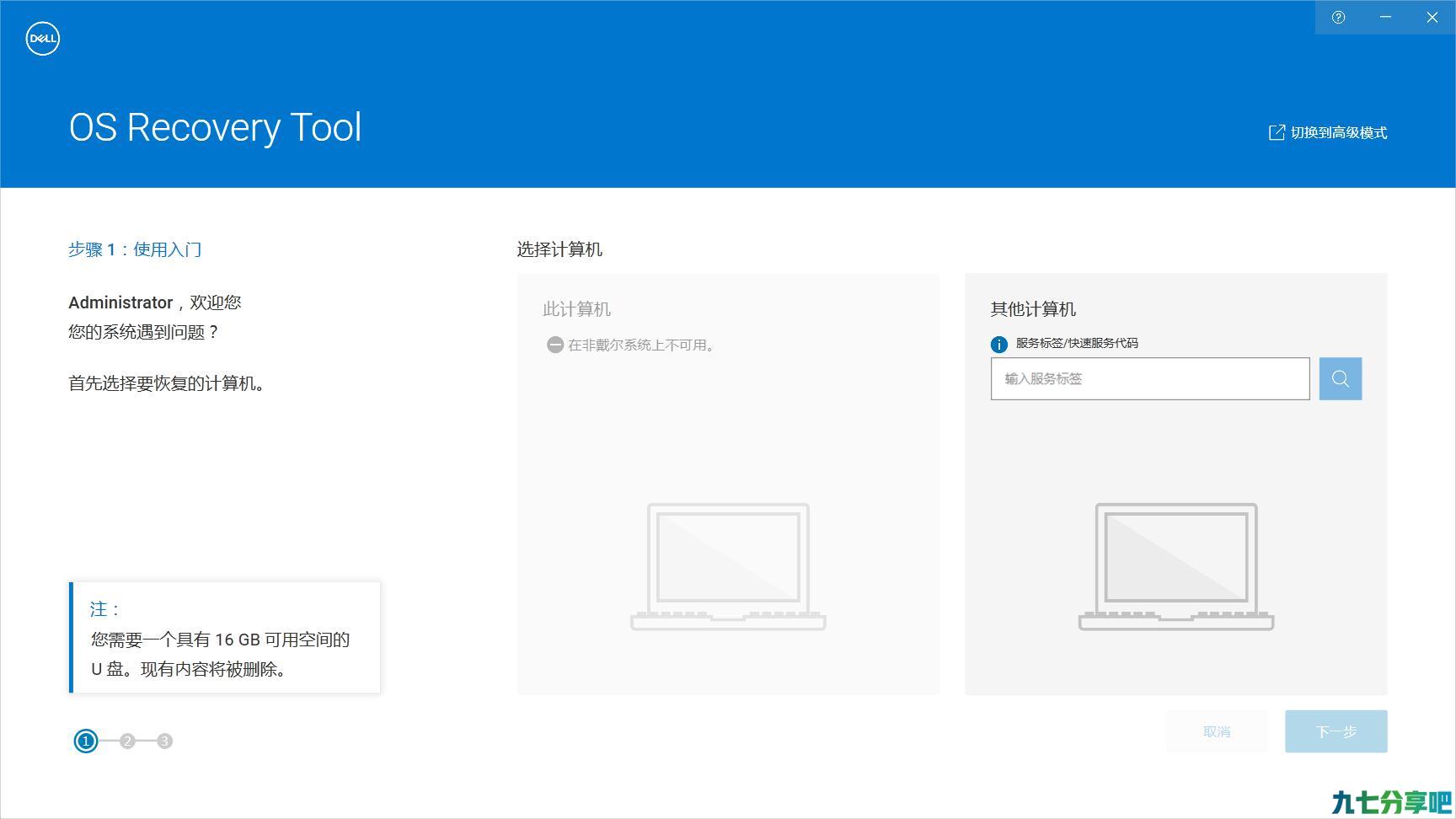Click the external-link icon beside 切换到高级模式
The height and width of the screenshot is (819, 1456).
click(1277, 132)
